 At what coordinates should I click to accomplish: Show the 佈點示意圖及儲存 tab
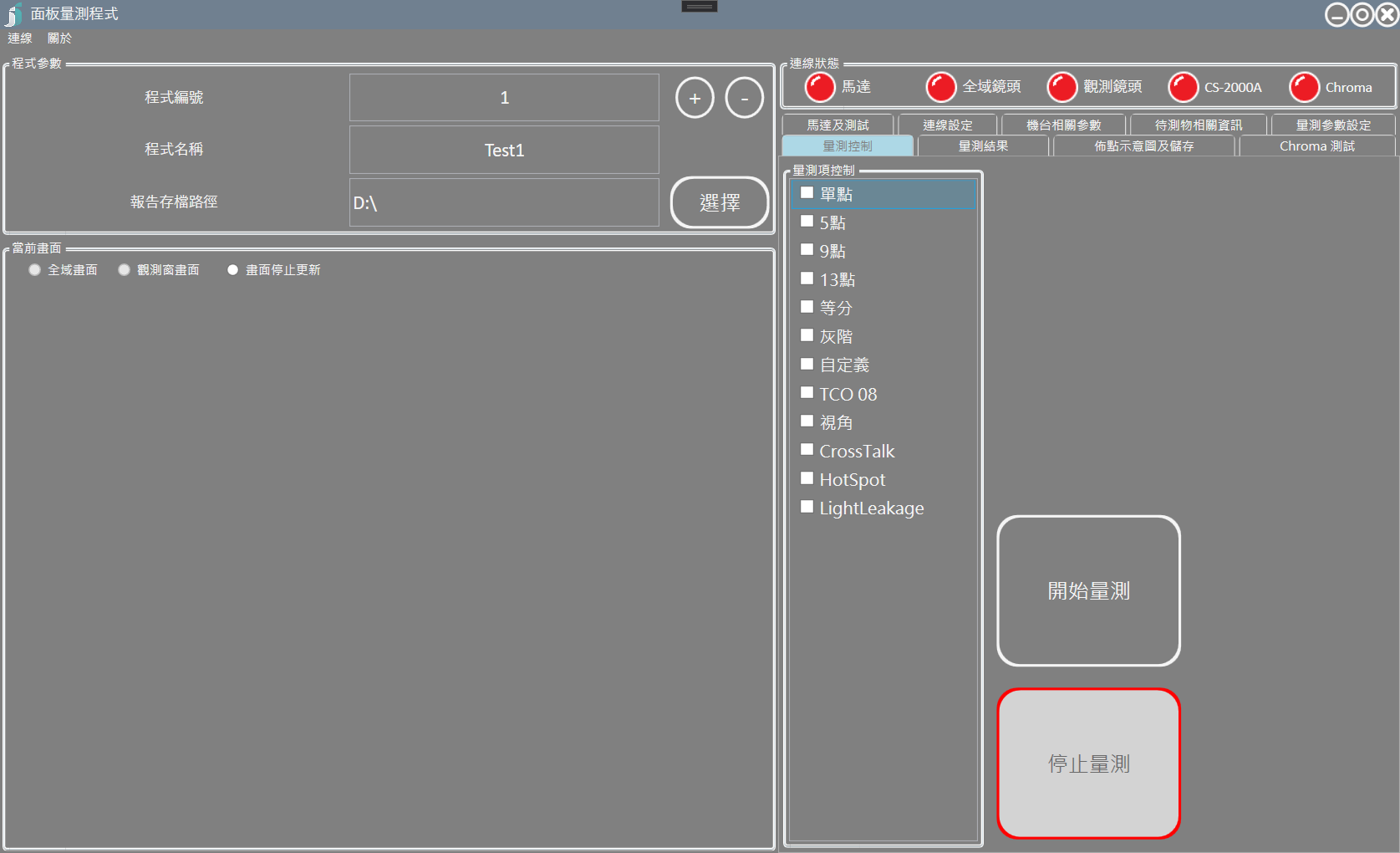coord(1144,146)
